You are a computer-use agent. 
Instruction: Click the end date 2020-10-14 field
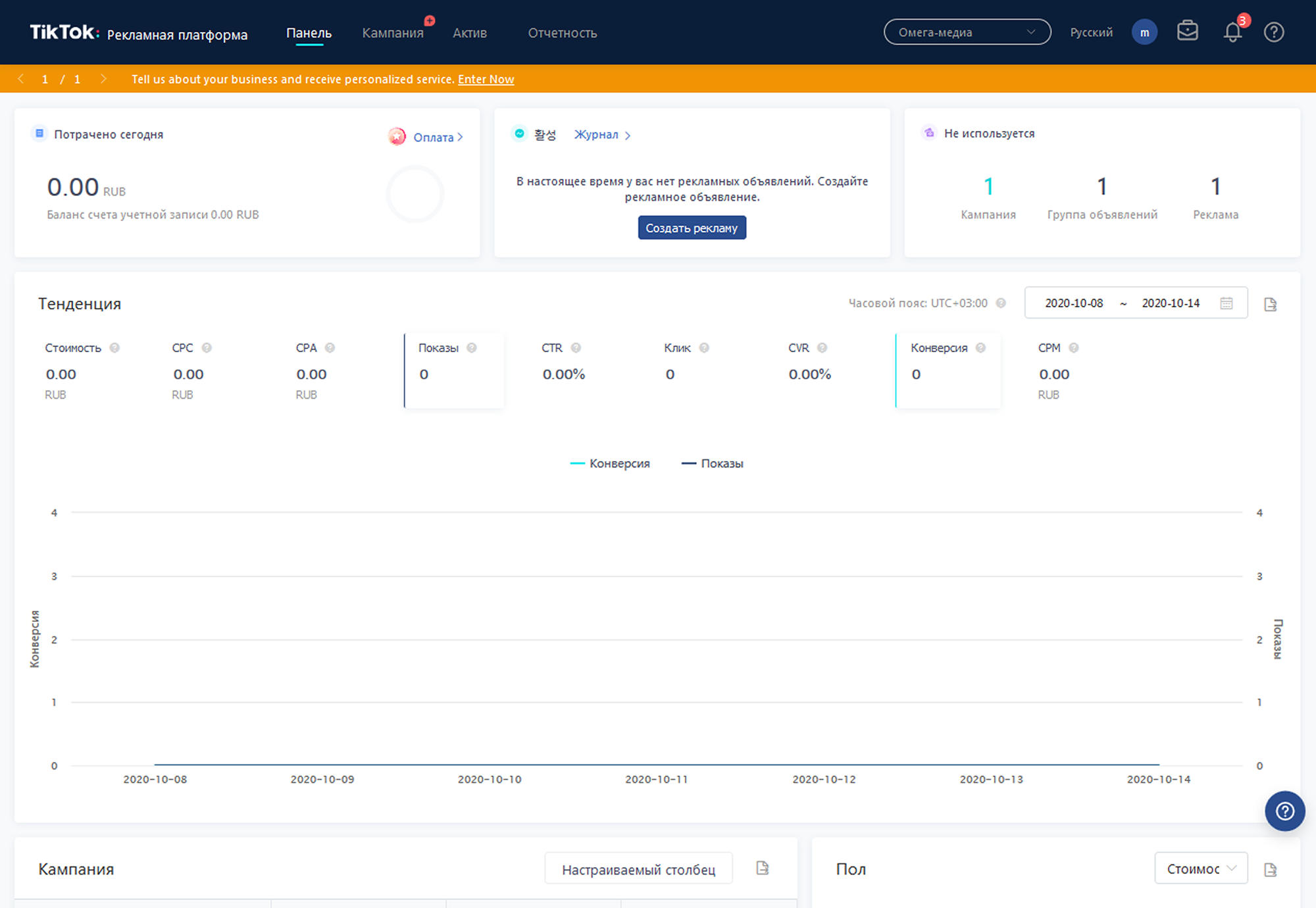tap(1171, 303)
